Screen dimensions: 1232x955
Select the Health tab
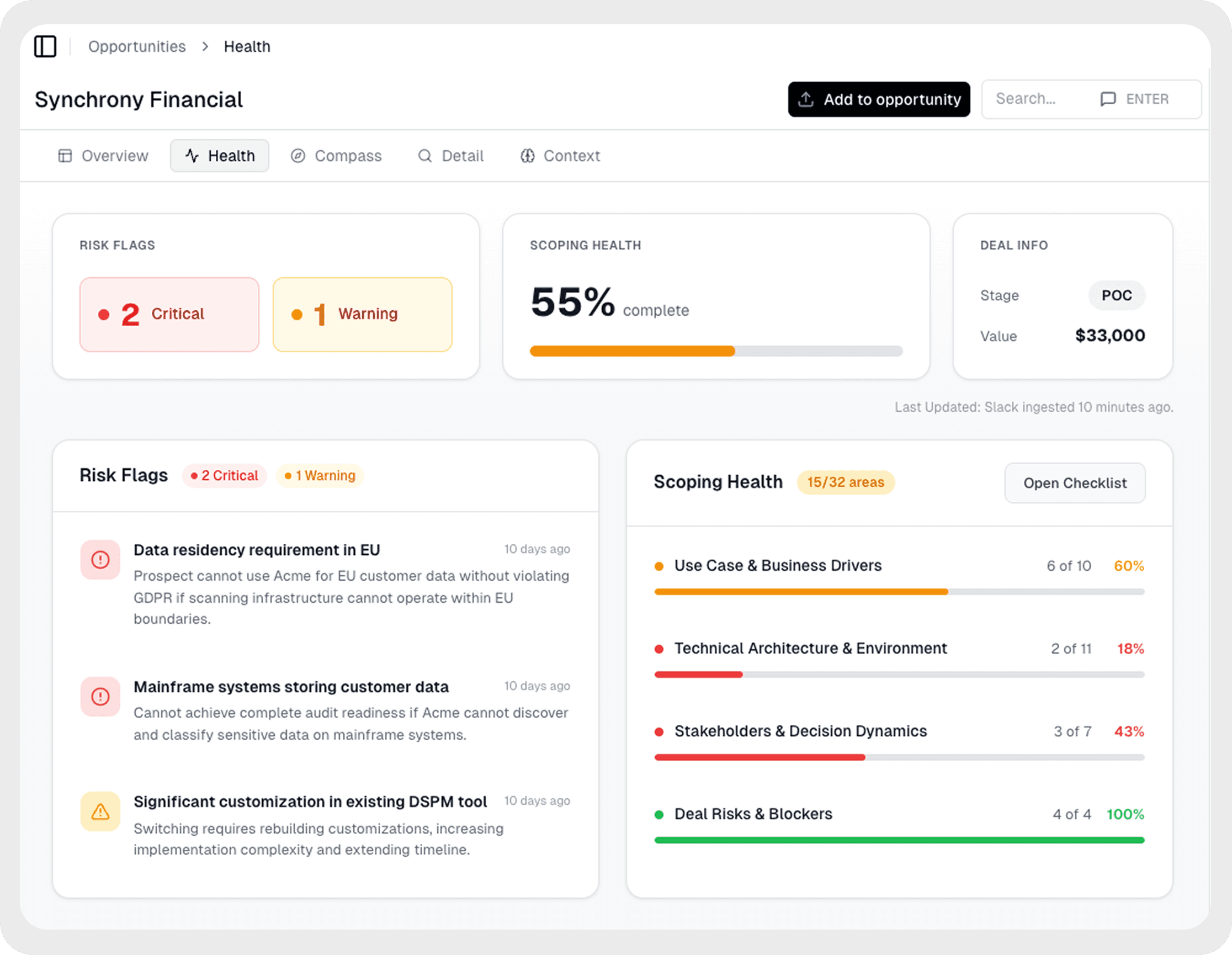point(220,156)
